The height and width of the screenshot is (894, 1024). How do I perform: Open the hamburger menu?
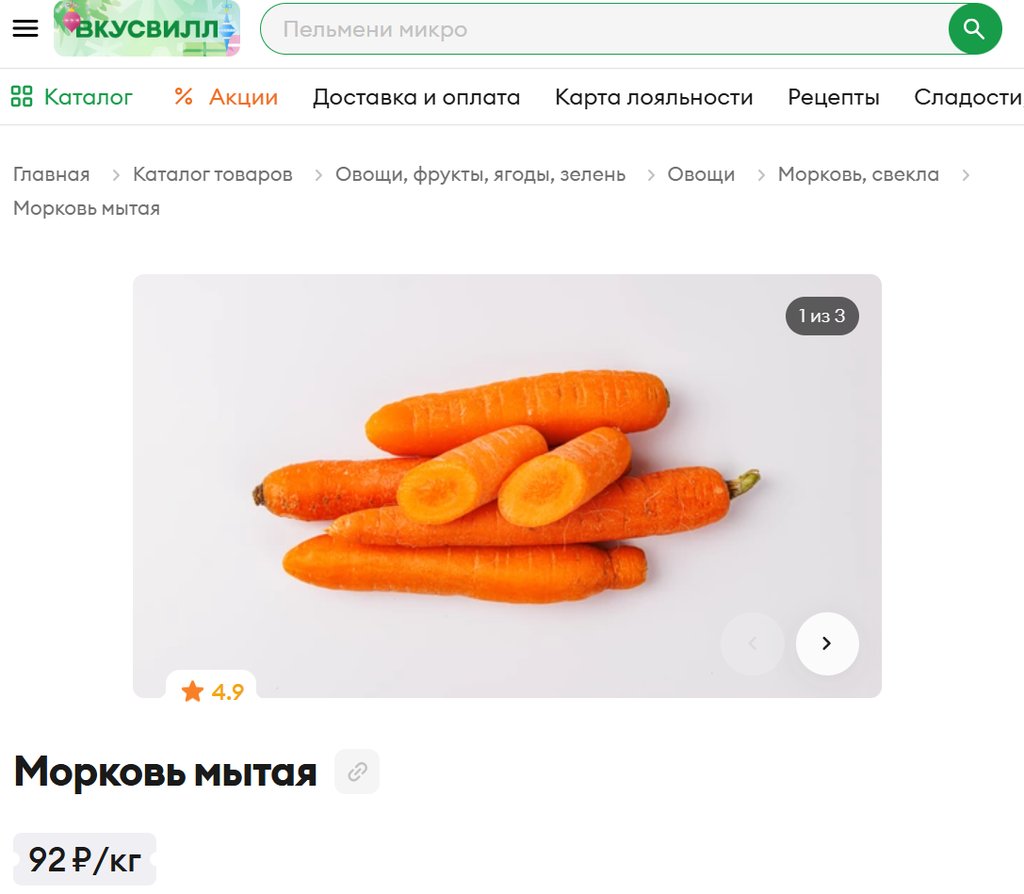25,28
